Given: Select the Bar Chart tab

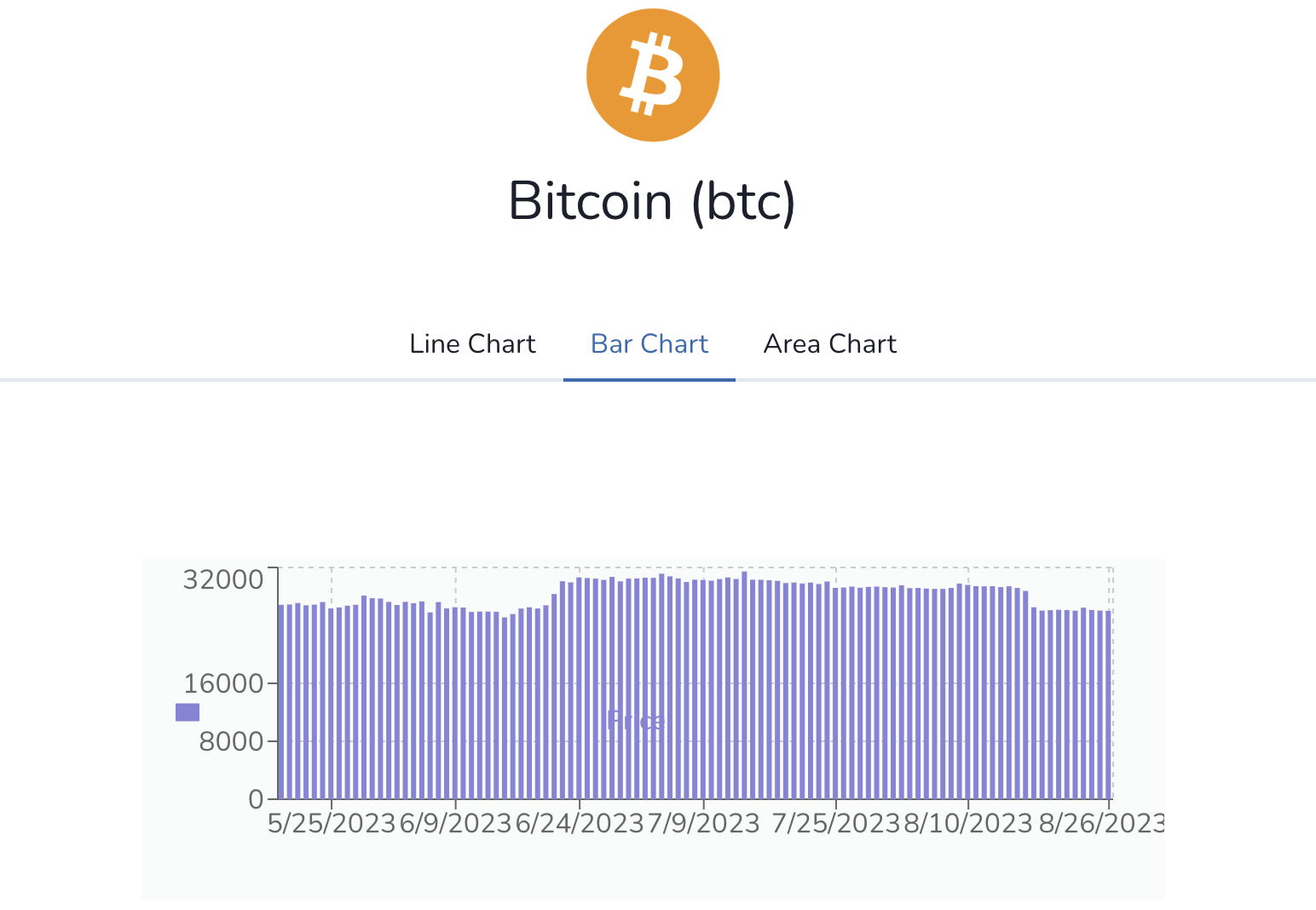Looking at the screenshot, I should 649,343.
